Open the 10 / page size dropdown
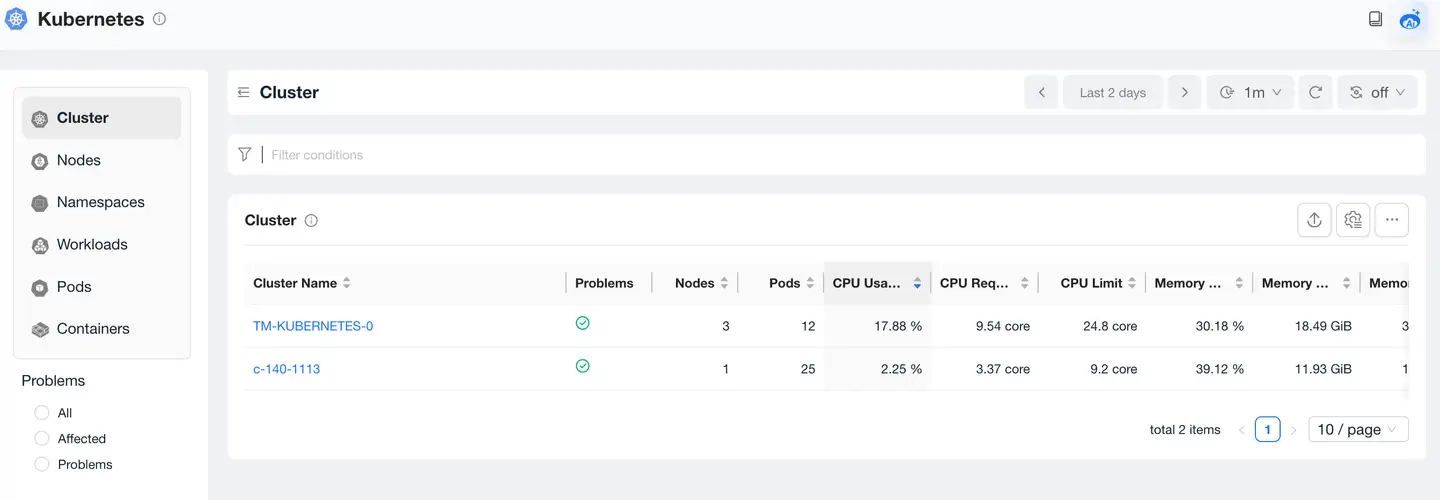This screenshot has height=500, width=1440. 1359,430
